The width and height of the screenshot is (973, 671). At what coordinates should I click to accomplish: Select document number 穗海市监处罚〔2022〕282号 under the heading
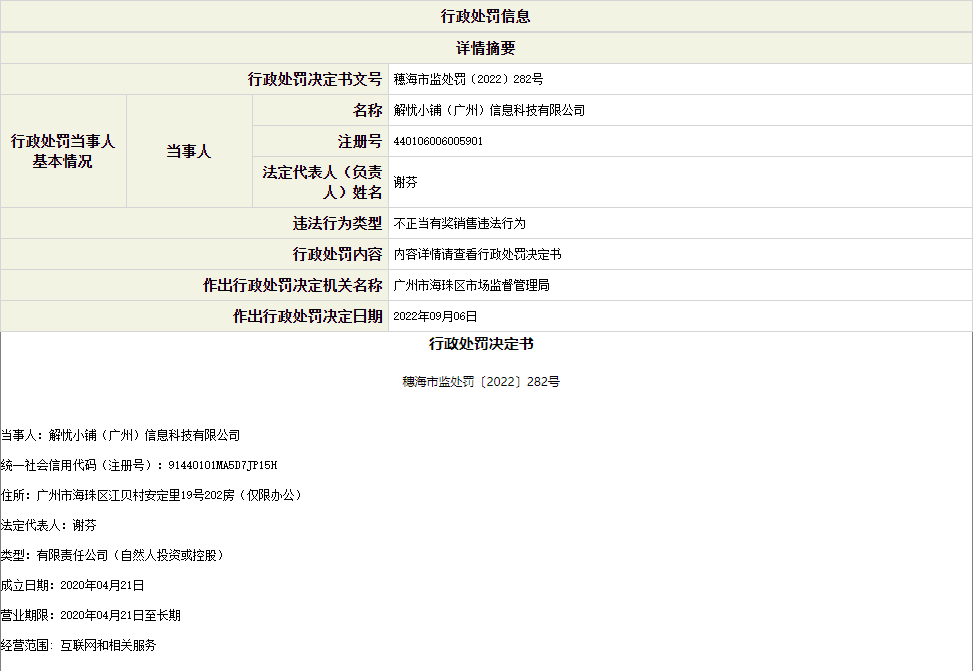click(481, 381)
